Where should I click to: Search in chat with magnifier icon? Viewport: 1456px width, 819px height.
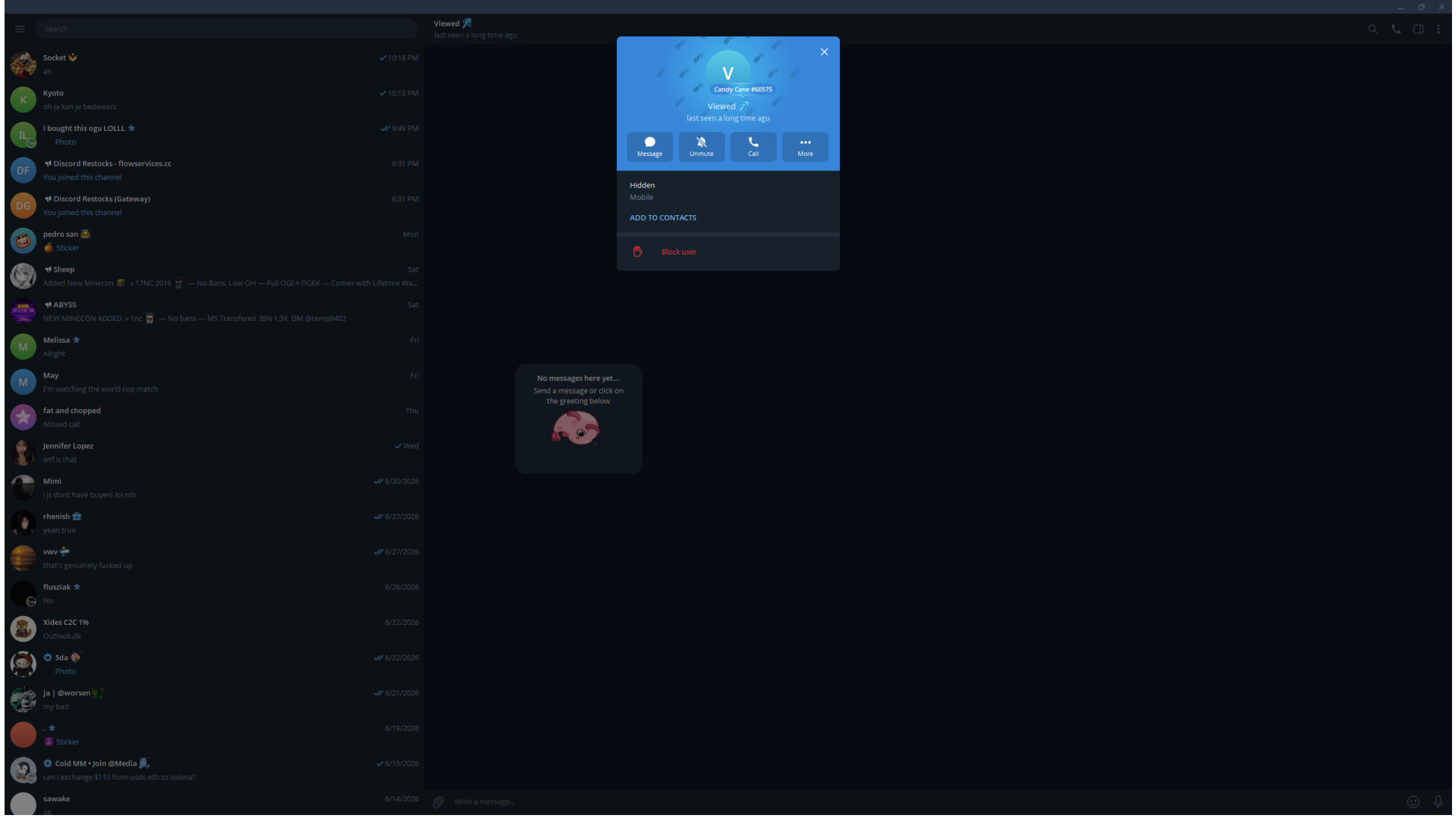pyautogui.click(x=1372, y=29)
